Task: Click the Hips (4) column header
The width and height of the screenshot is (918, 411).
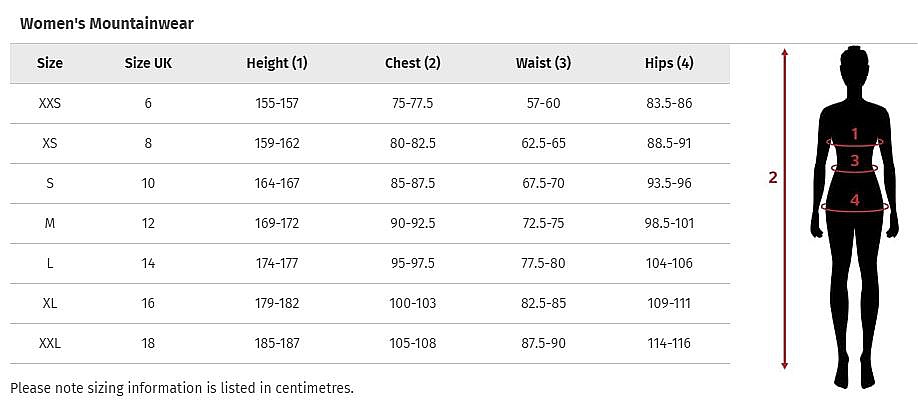Action: coord(669,63)
